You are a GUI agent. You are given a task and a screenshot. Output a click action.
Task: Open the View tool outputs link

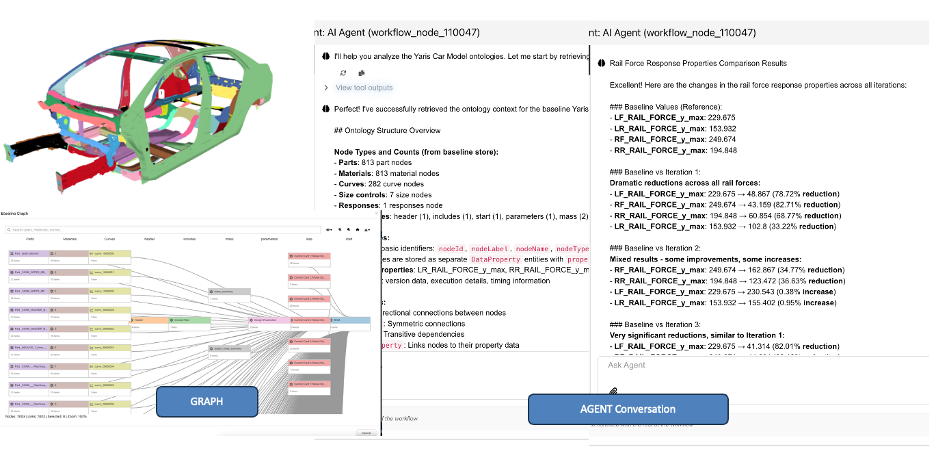pos(365,88)
